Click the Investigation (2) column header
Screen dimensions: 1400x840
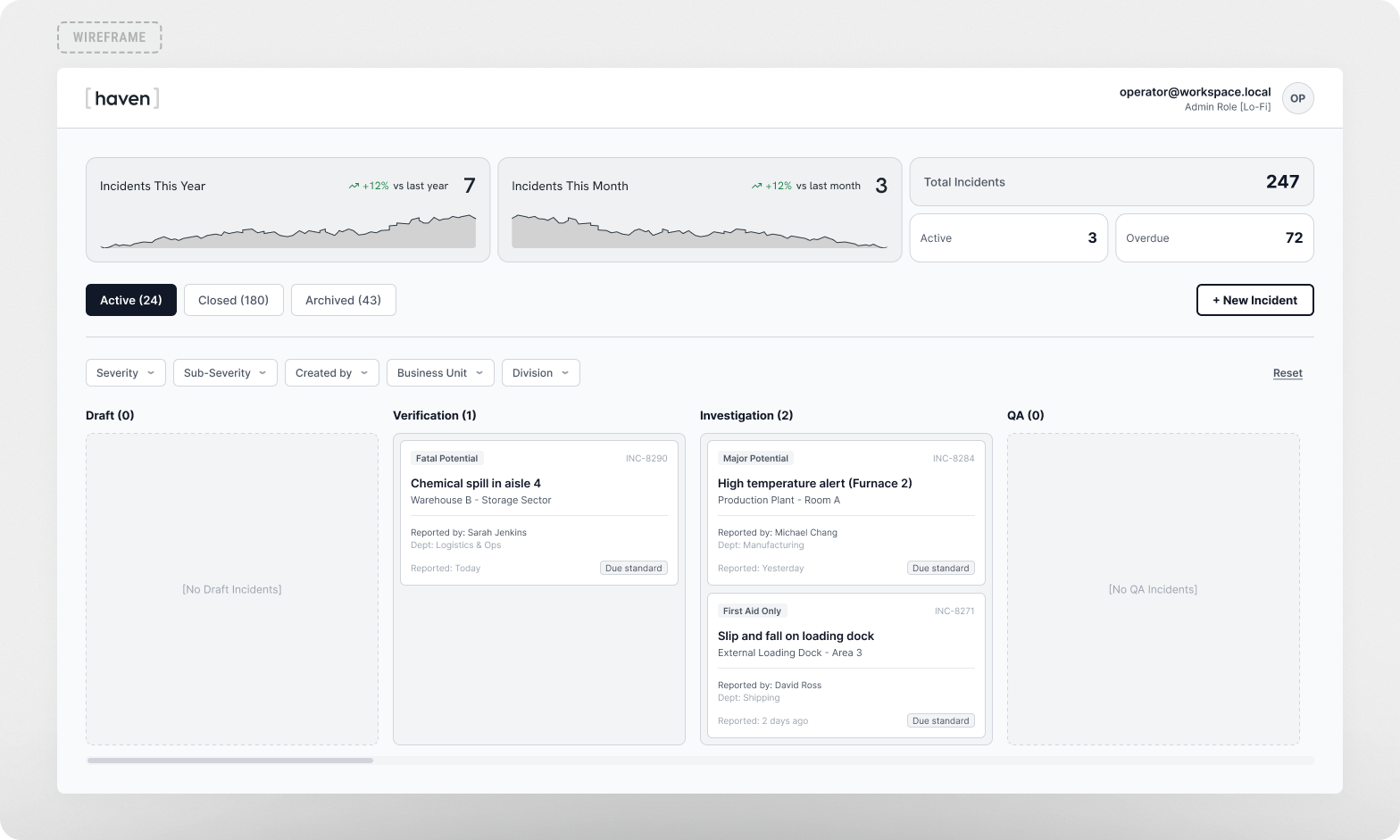click(746, 415)
